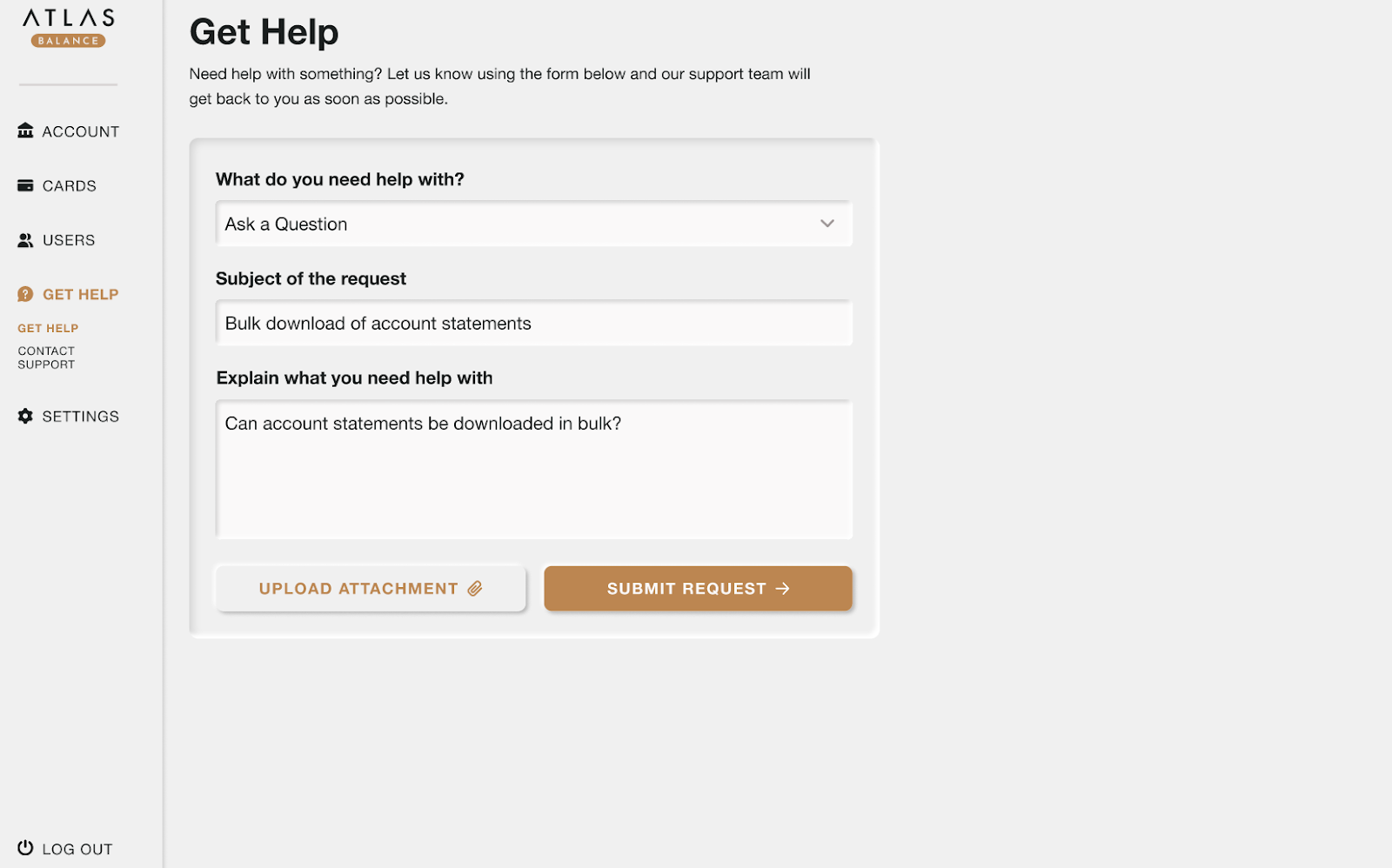Navigate to the USERS section

coord(69,240)
